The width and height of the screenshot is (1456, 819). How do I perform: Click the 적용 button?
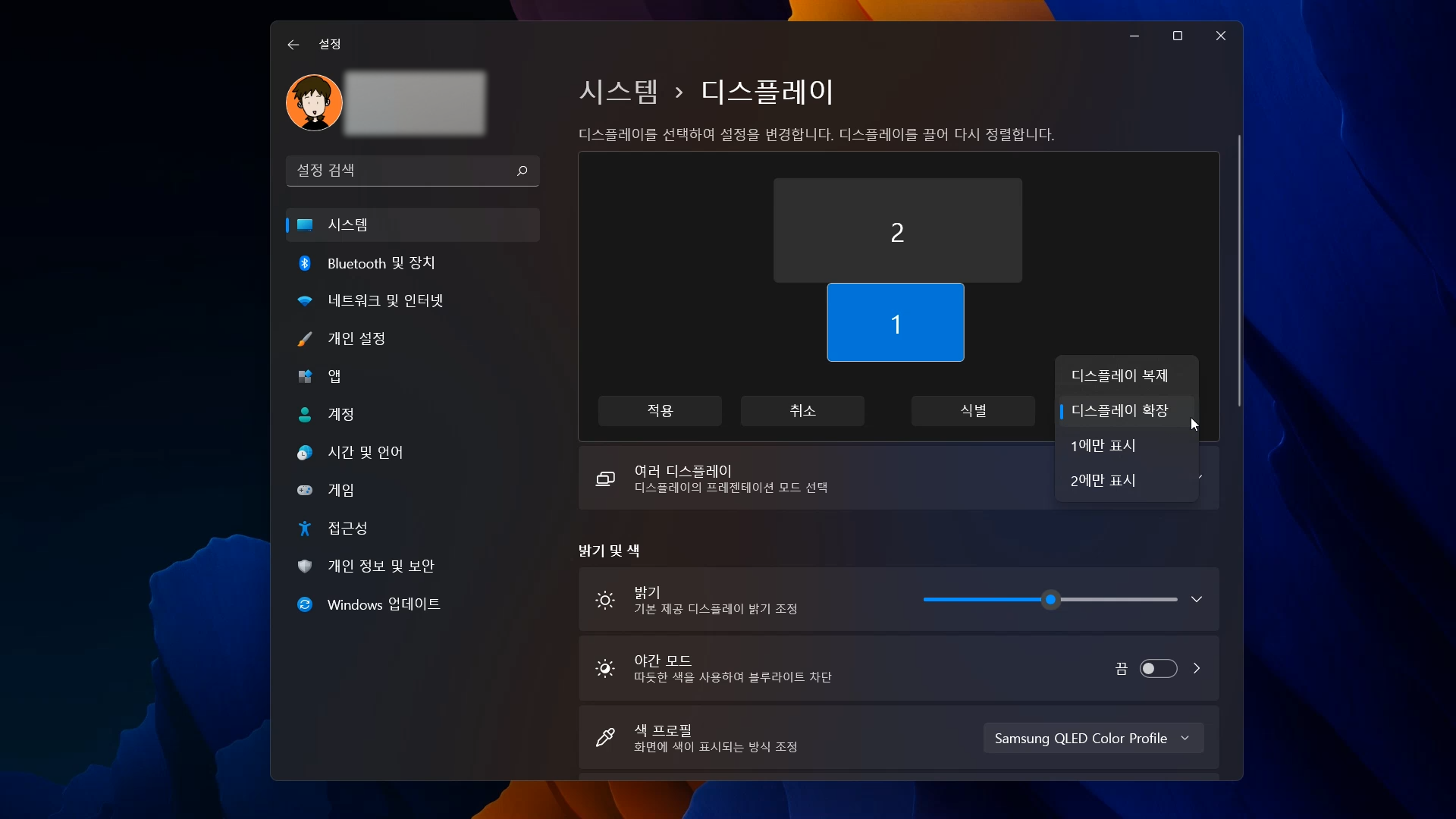[660, 410]
